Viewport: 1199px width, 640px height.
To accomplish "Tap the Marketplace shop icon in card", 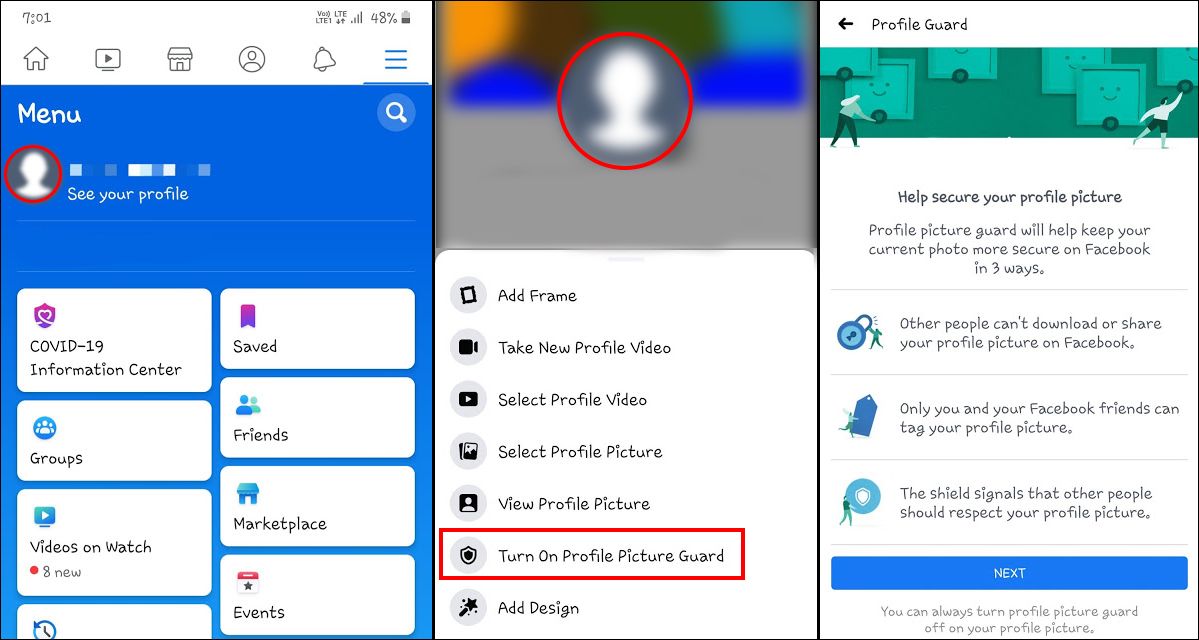I will click(248, 494).
